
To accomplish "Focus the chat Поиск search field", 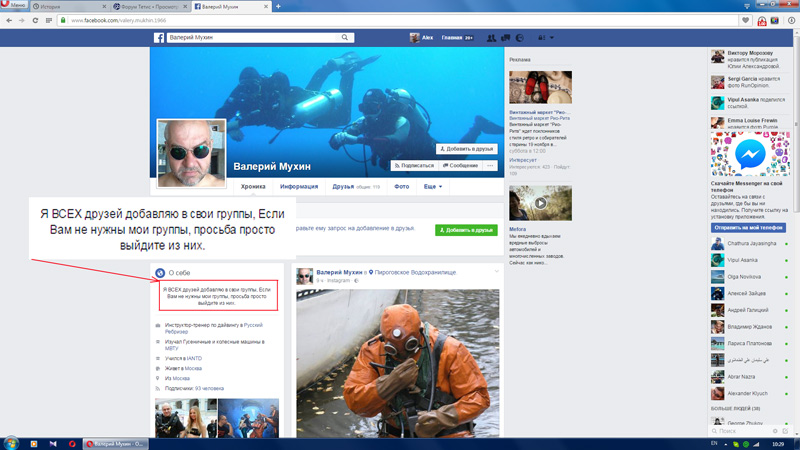I will [x=740, y=432].
